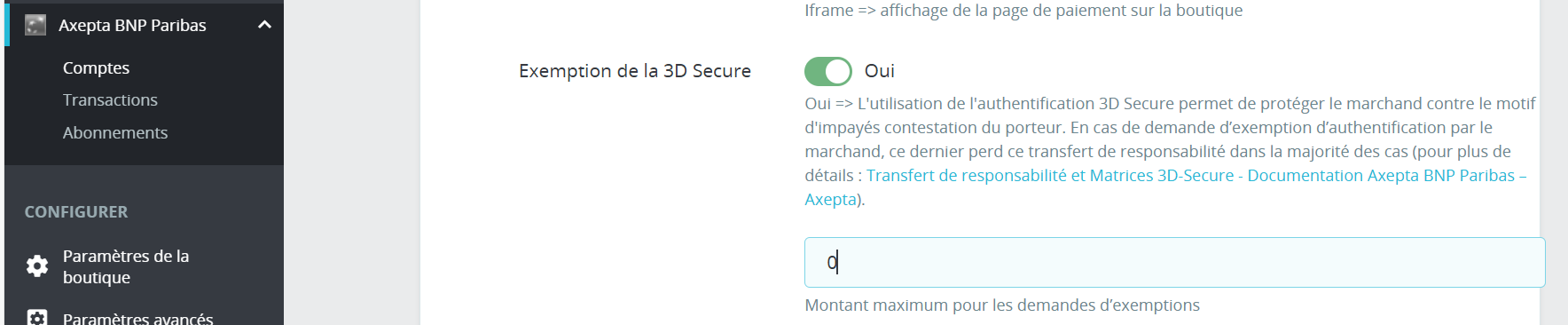Open the Abonnements submenu entry
The image size is (1568, 325).
click(x=115, y=132)
